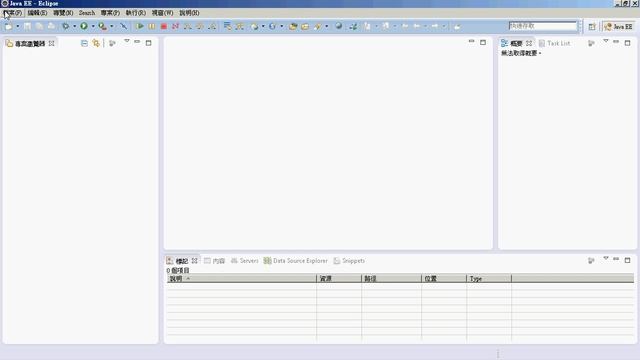
Task: Click the Step Return icon
Action: (x=212, y=27)
